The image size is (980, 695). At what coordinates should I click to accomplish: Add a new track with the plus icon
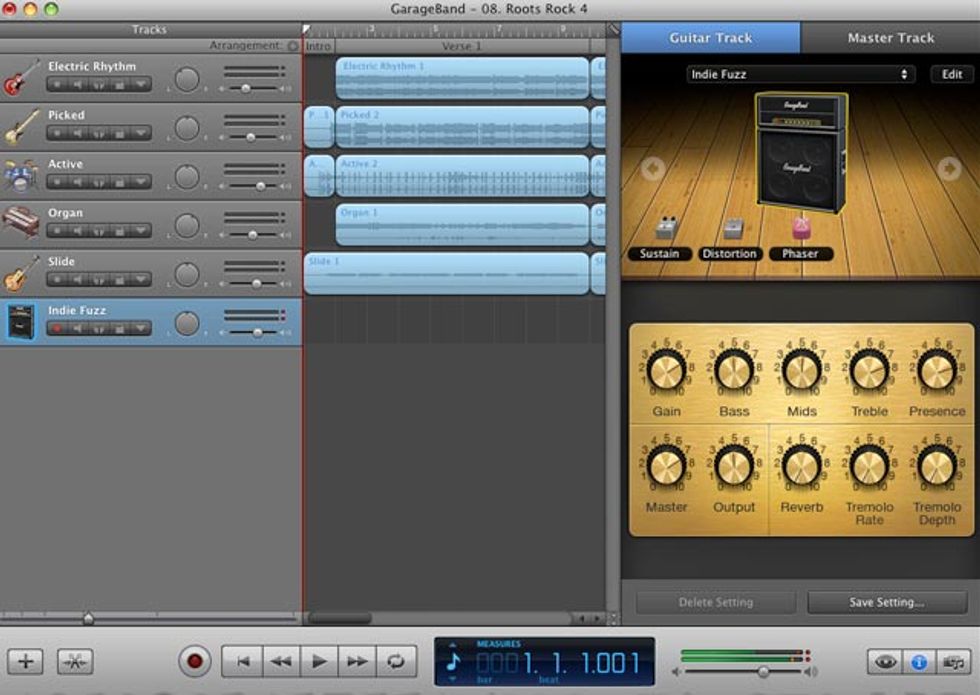coord(24,661)
